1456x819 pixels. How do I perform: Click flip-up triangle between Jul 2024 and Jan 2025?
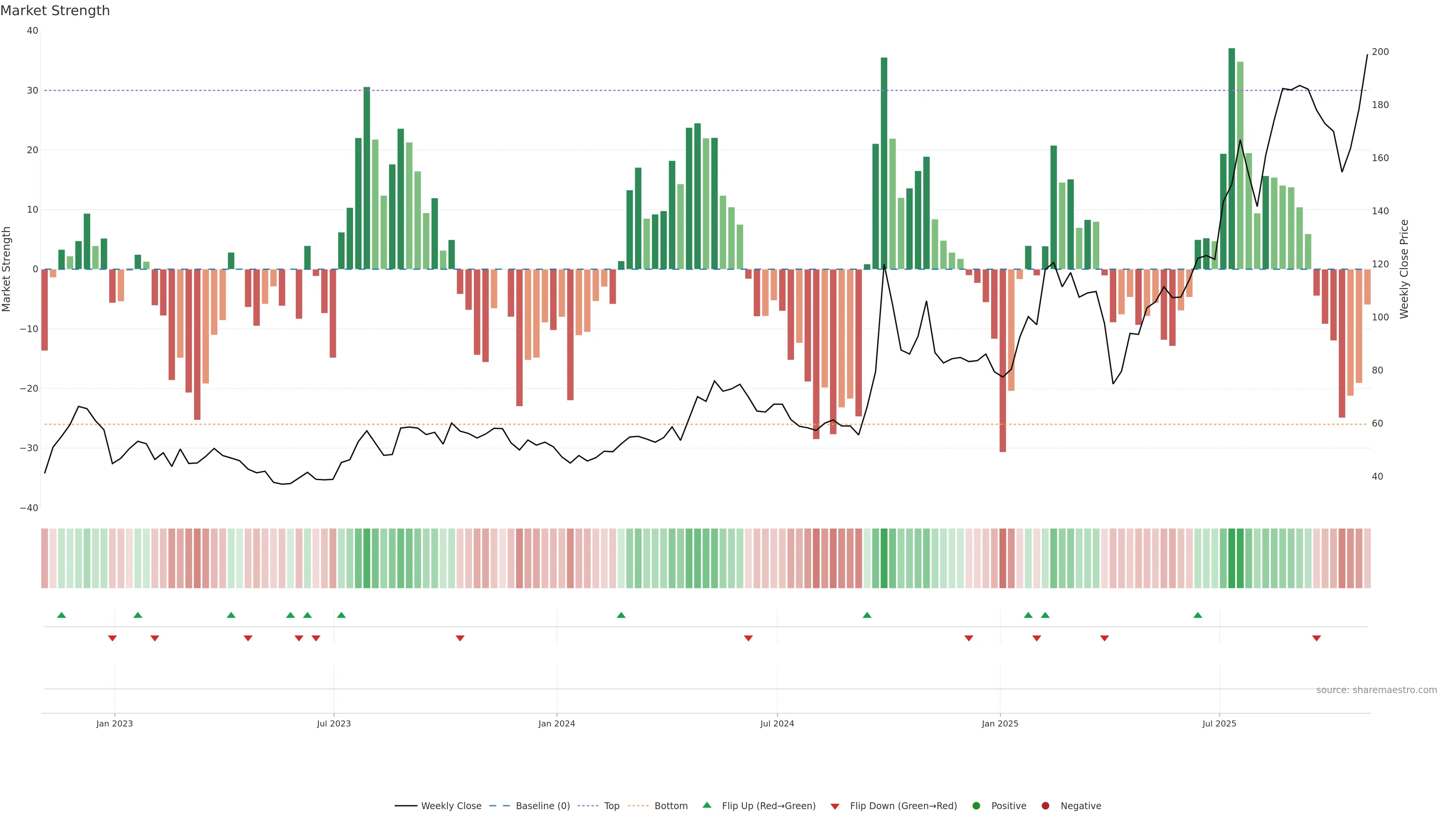[x=867, y=615]
